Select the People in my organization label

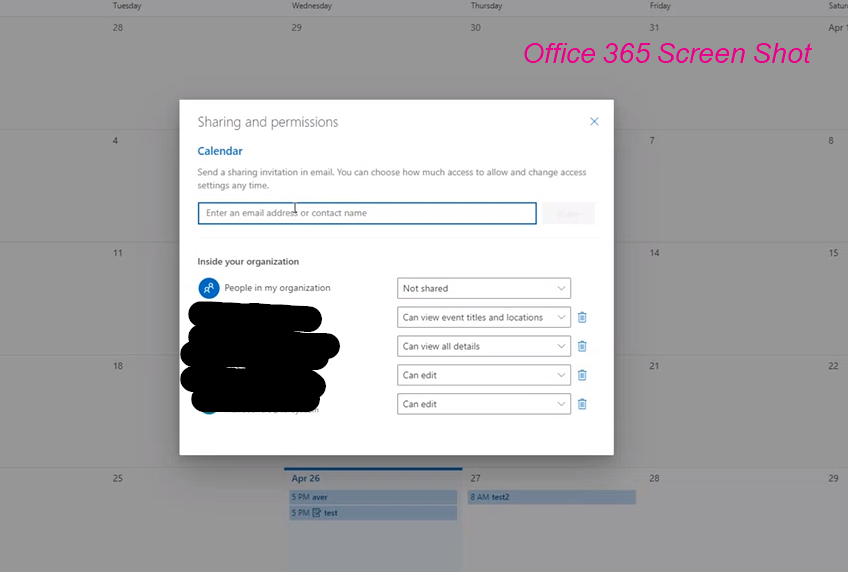[277, 288]
